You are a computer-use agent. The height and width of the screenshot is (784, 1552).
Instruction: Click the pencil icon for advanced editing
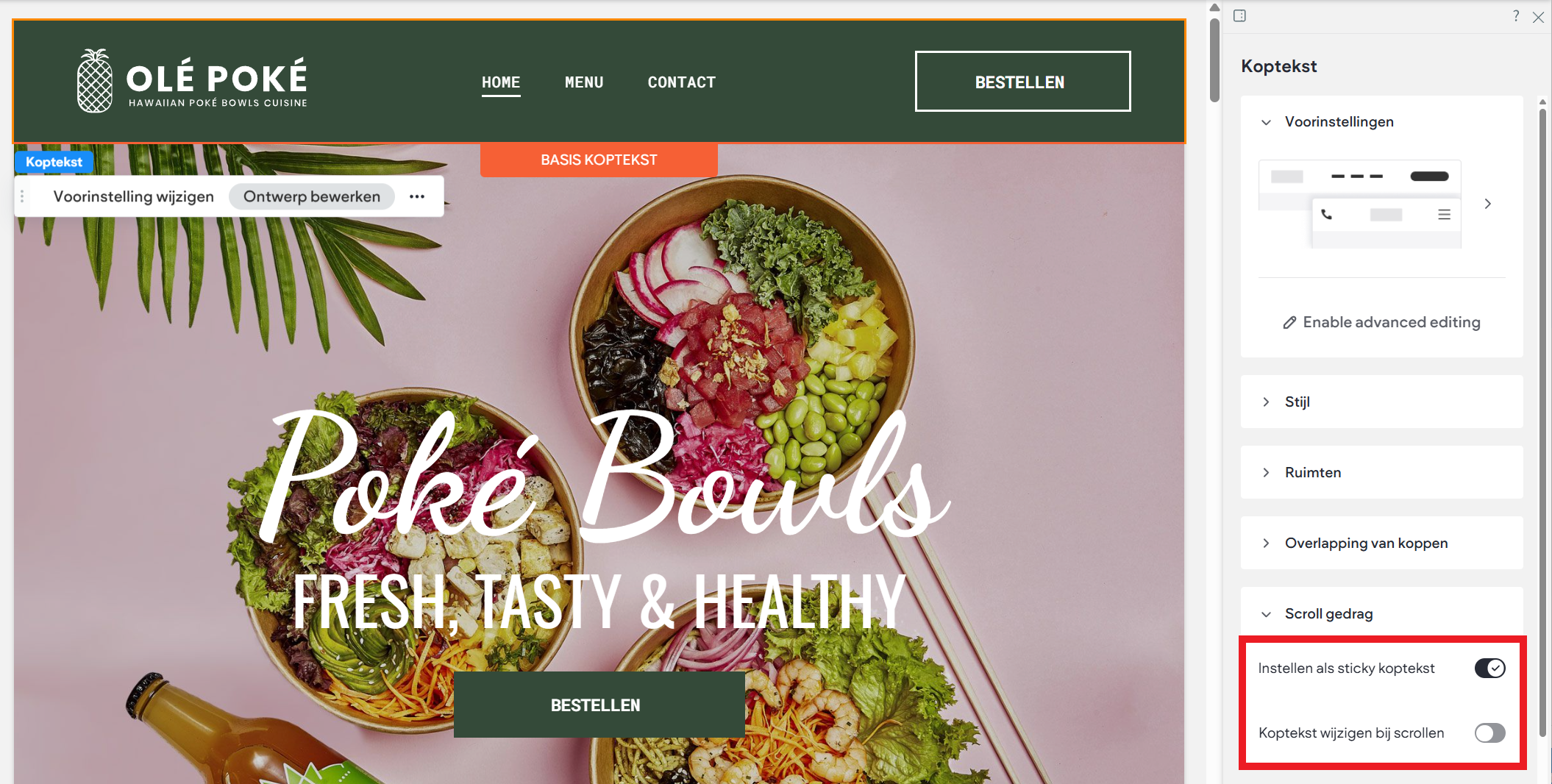click(1289, 322)
